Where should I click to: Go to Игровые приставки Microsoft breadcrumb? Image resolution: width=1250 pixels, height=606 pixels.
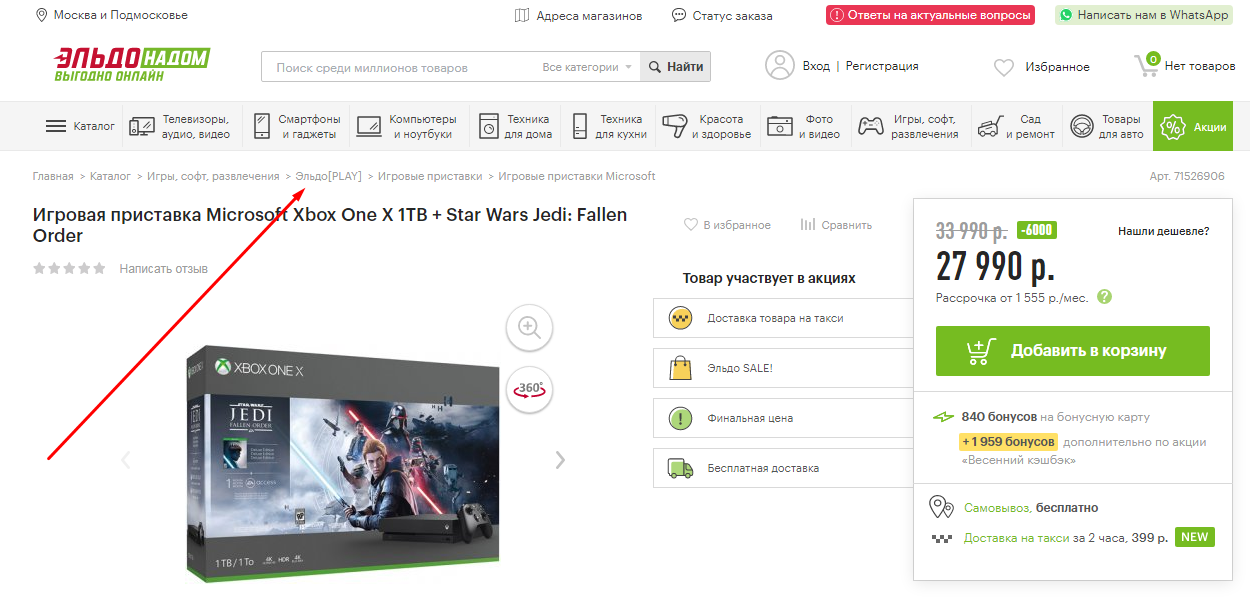coord(577,176)
